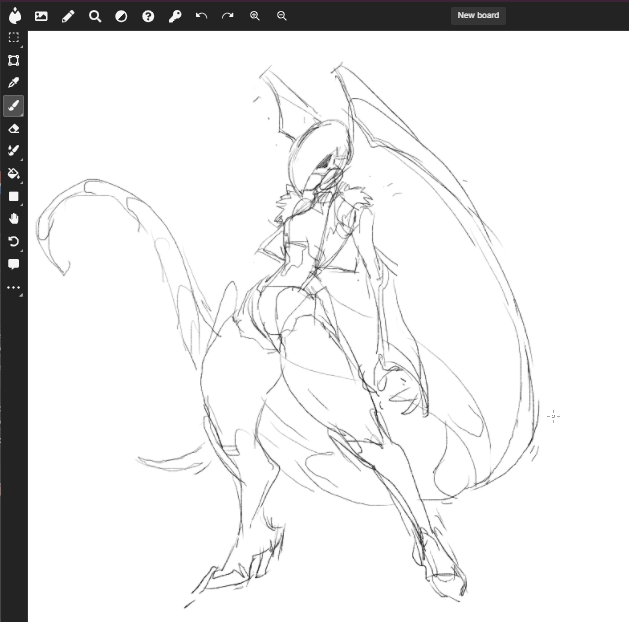Create a New board
Image resolution: width=629 pixels, height=622 pixels.
(x=478, y=15)
